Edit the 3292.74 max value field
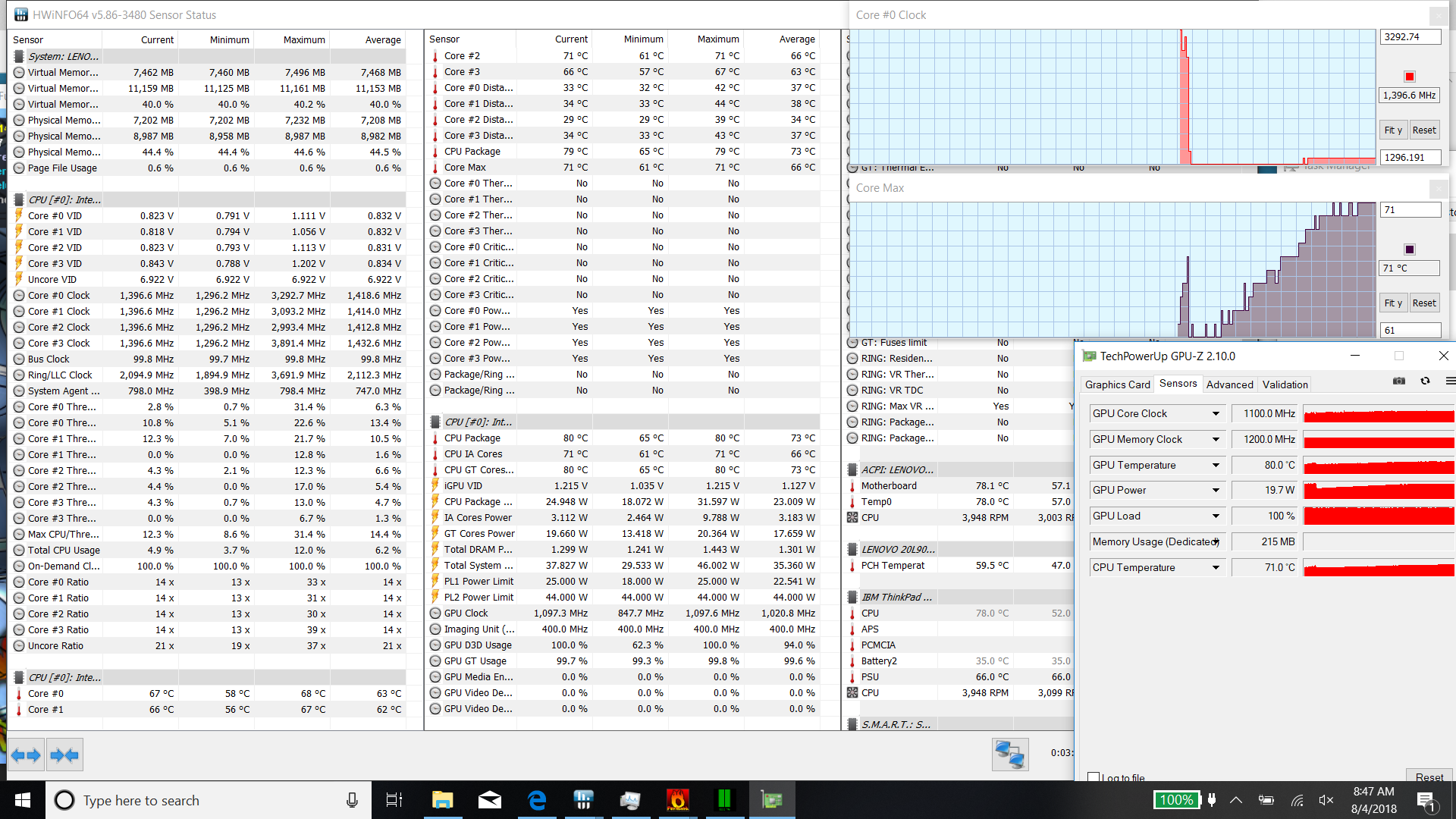The image size is (1456, 819). [1410, 37]
